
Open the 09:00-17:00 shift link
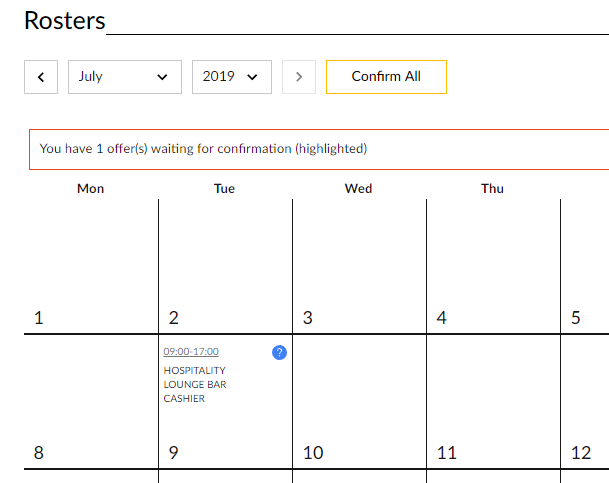(x=191, y=351)
